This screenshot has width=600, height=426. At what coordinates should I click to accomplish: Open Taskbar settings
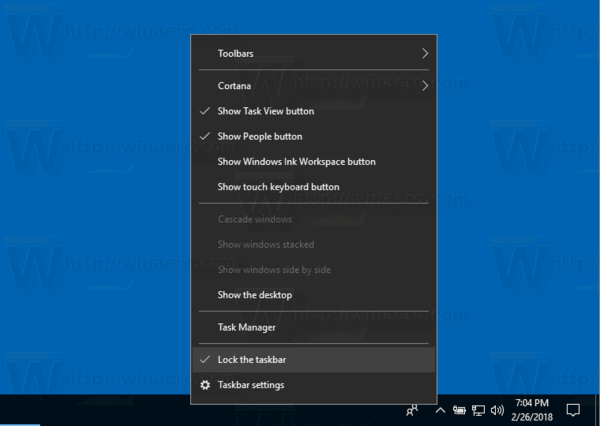pyautogui.click(x=314, y=385)
